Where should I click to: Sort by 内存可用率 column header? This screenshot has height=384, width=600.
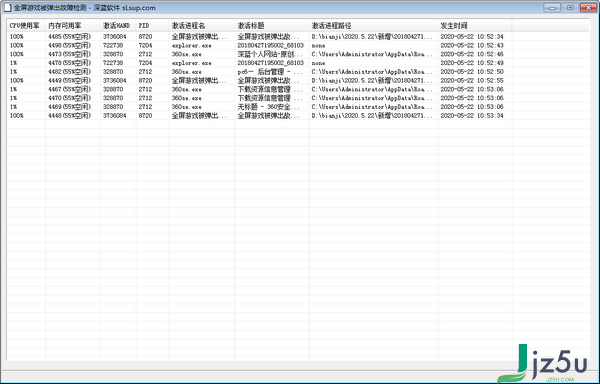pyautogui.click(x=73, y=26)
